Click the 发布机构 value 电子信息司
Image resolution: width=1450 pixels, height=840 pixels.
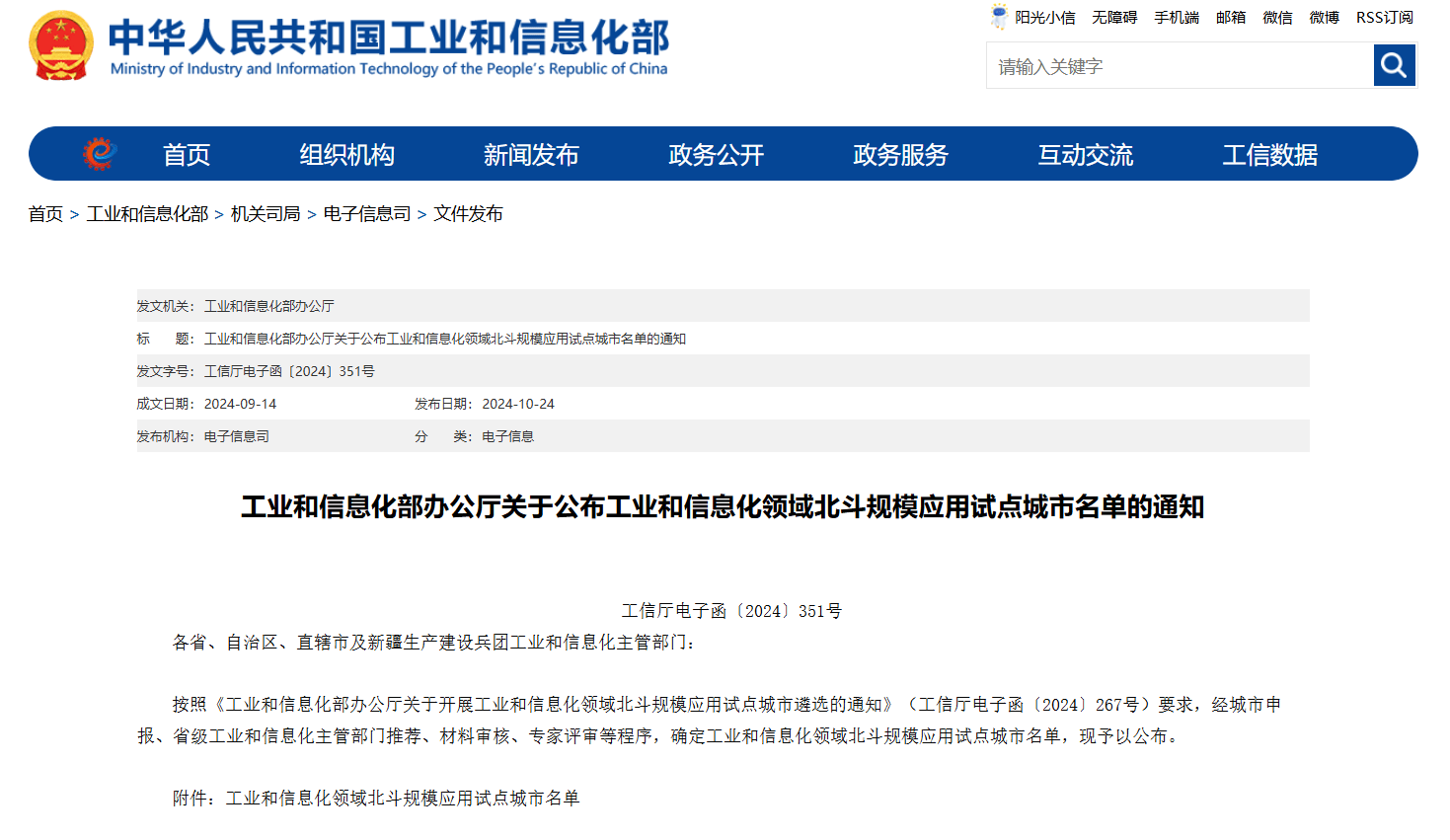click(236, 436)
